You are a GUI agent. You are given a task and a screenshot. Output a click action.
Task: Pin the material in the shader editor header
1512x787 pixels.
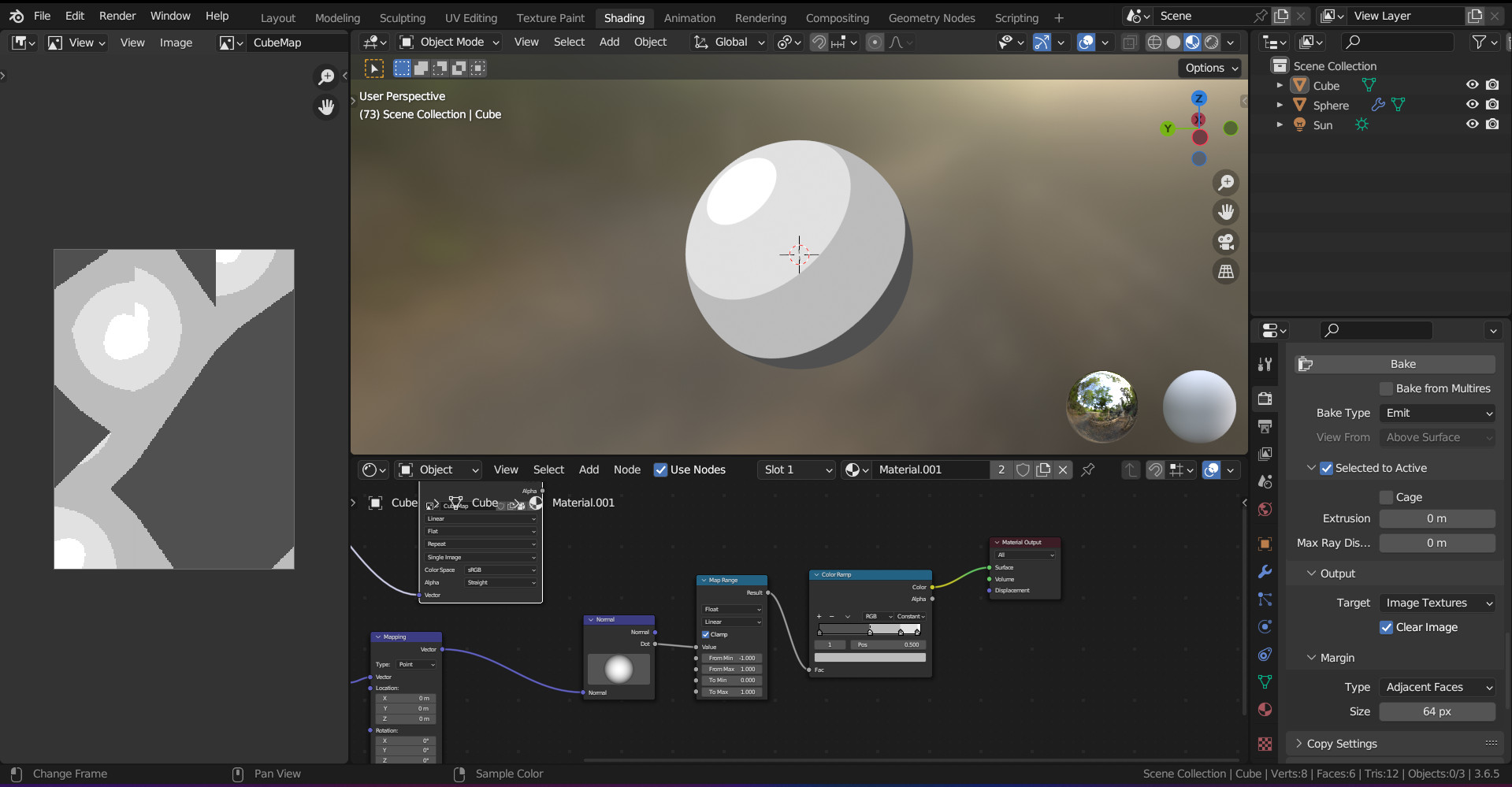pyautogui.click(x=1088, y=470)
